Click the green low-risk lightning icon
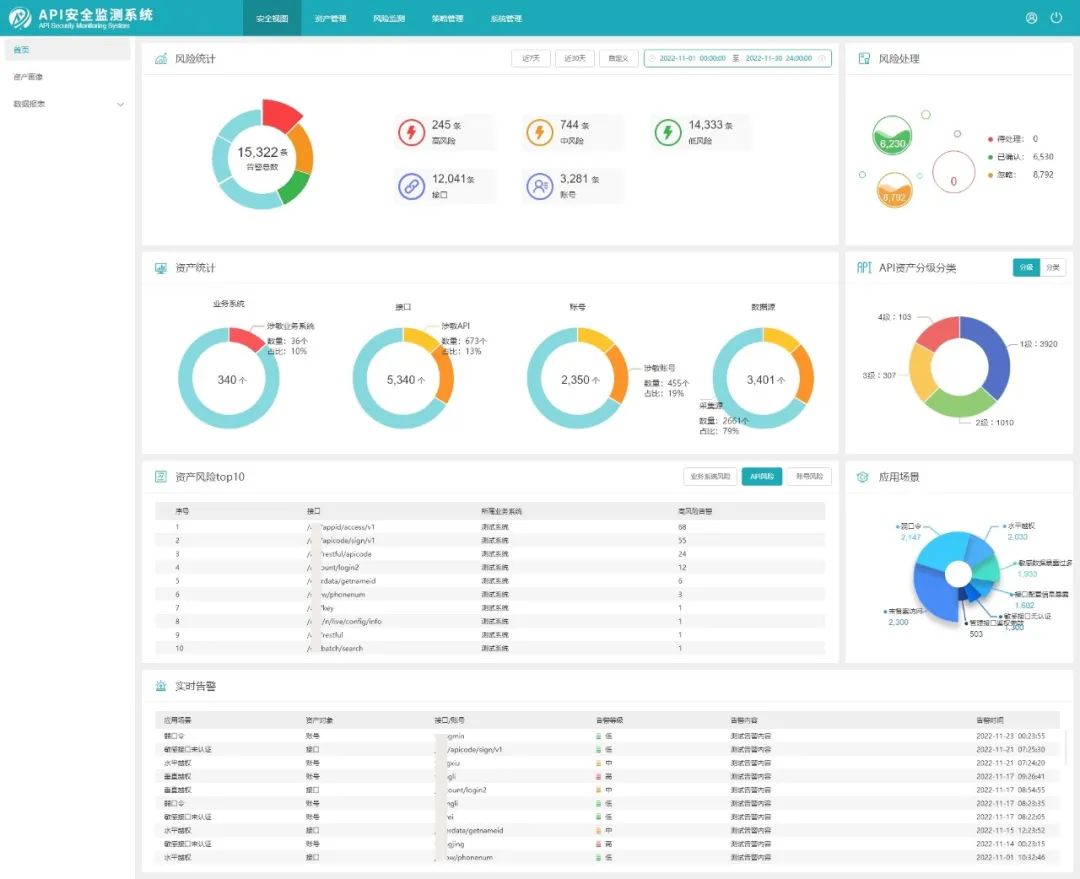 coord(667,132)
